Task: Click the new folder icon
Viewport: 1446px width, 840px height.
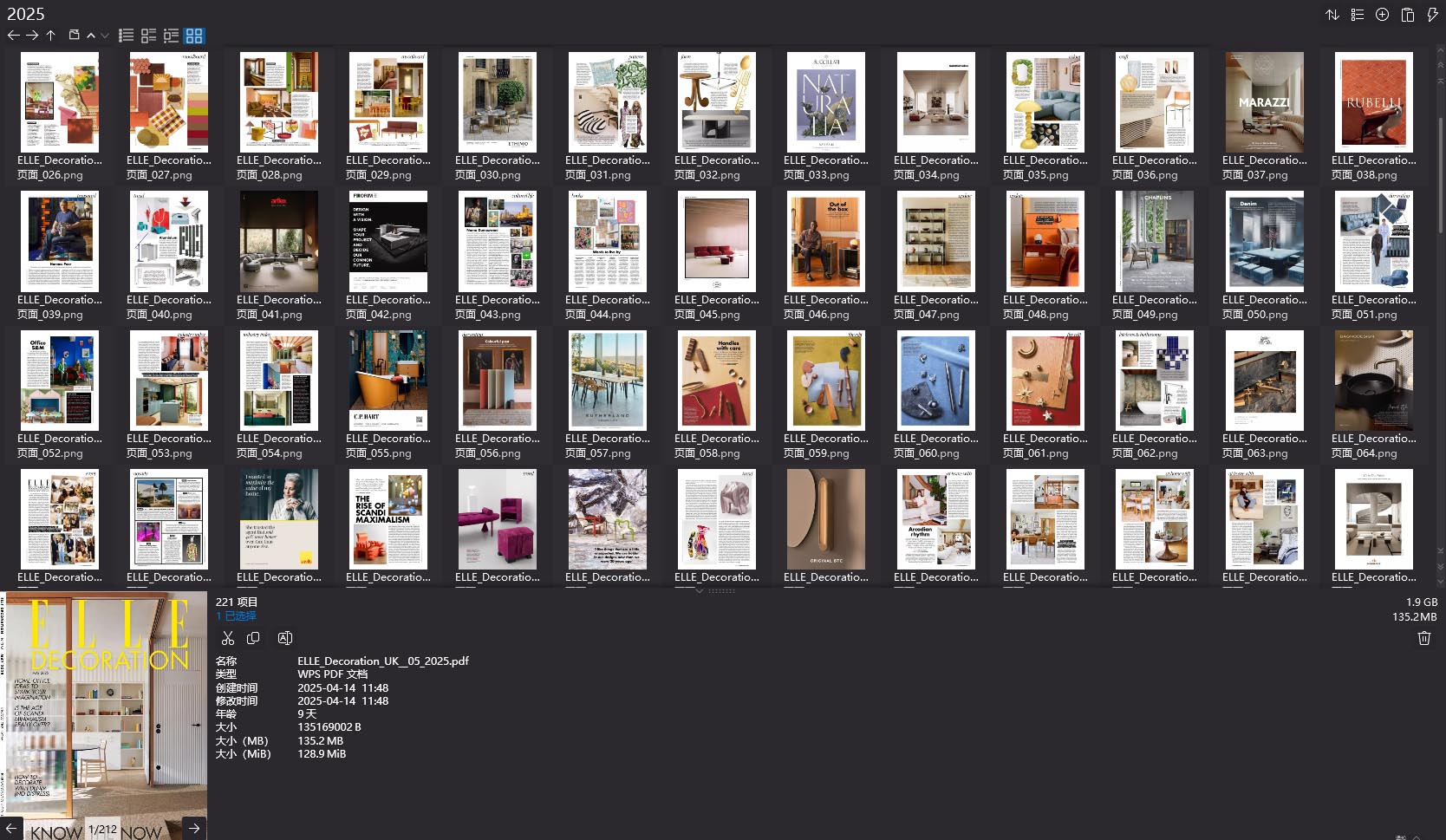Action: pyautogui.click(x=75, y=36)
